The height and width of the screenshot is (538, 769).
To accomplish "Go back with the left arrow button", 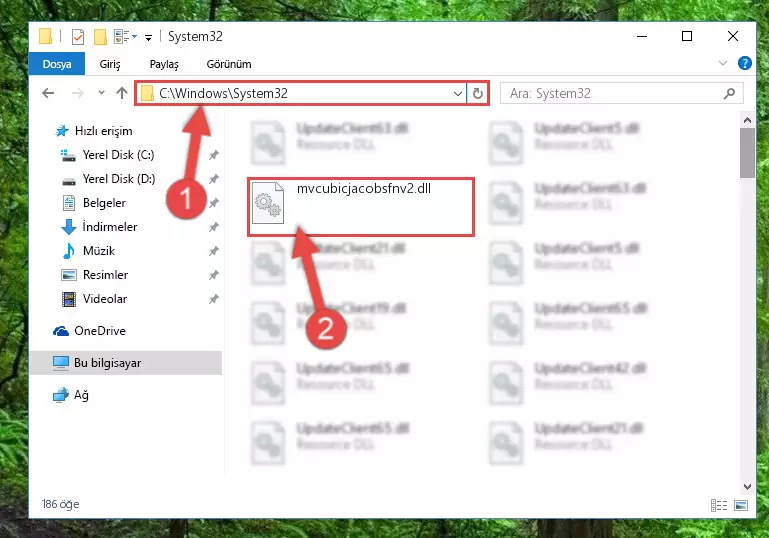I will (x=48, y=93).
